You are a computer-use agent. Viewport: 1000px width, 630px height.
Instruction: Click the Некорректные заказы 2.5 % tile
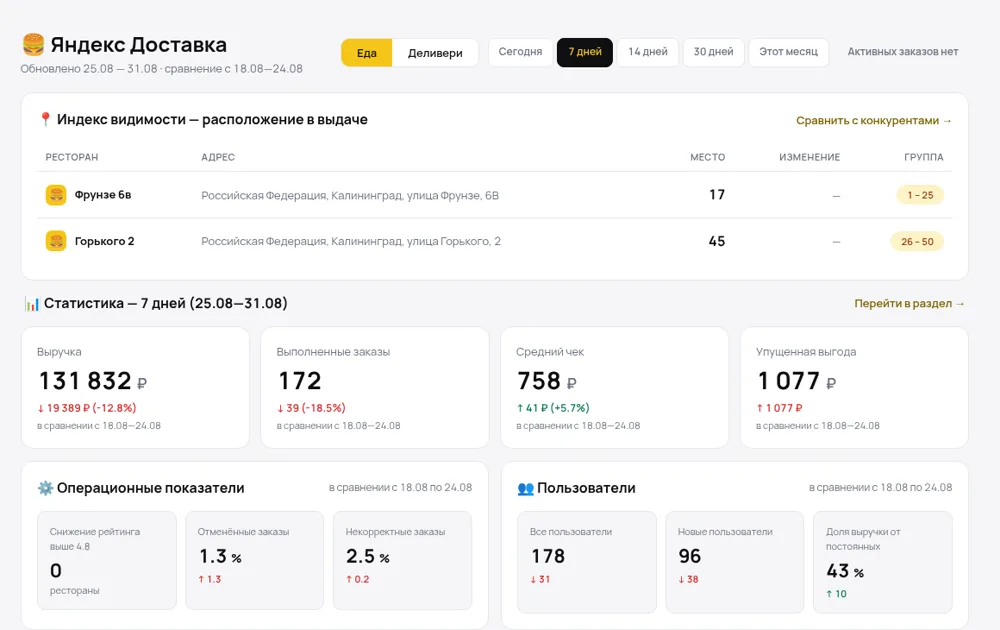[x=402, y=560]
